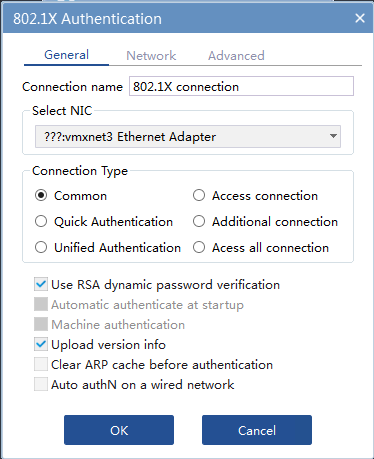Click the OK button
Viewport: 374px width, 459px height.
coord(119,430)
